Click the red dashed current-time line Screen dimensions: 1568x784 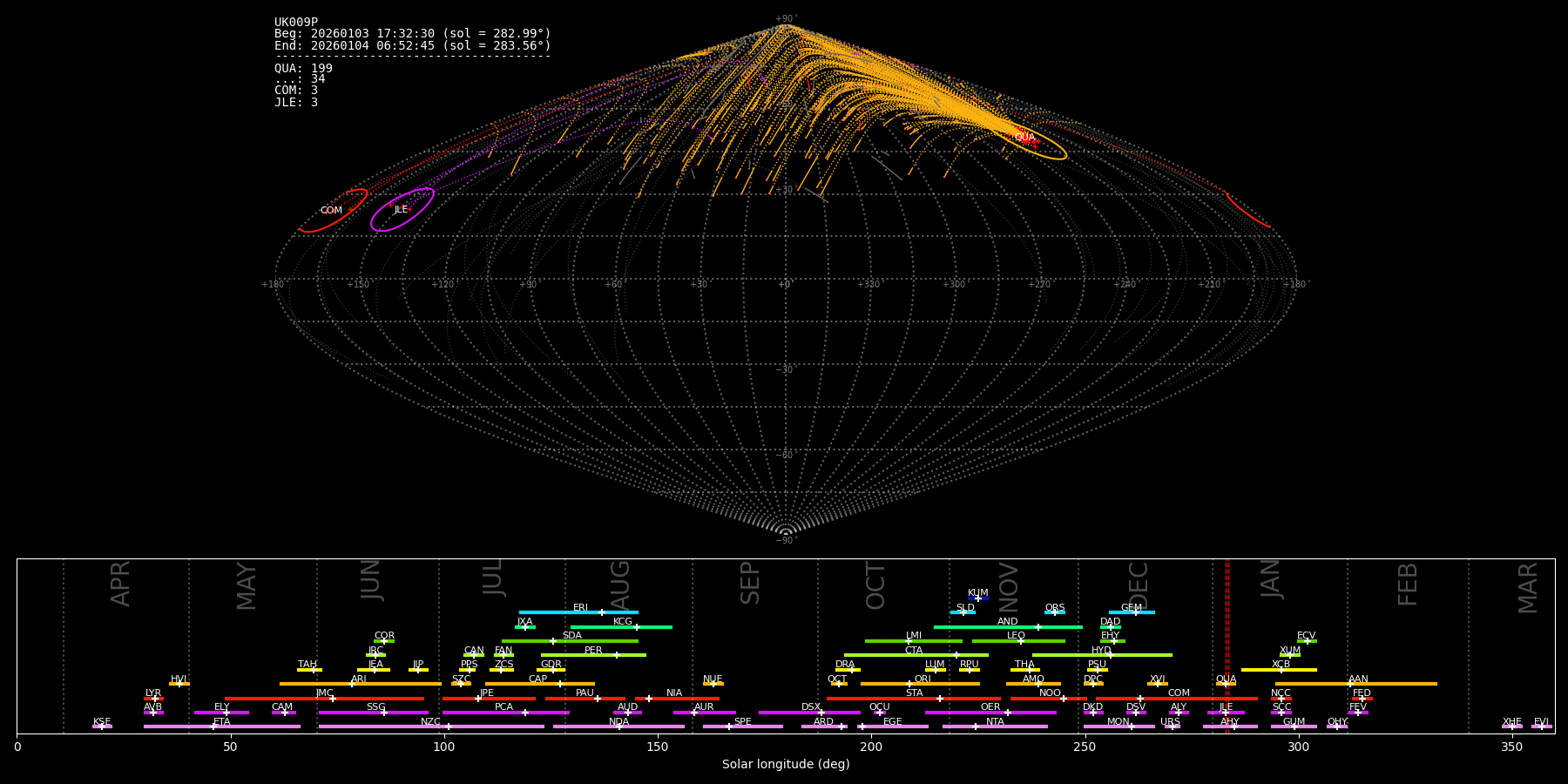point(1227,645)
